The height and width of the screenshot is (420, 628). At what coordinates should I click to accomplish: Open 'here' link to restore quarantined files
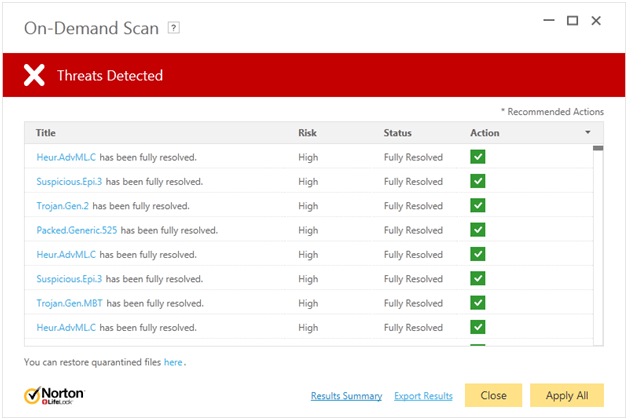(173, 362)
